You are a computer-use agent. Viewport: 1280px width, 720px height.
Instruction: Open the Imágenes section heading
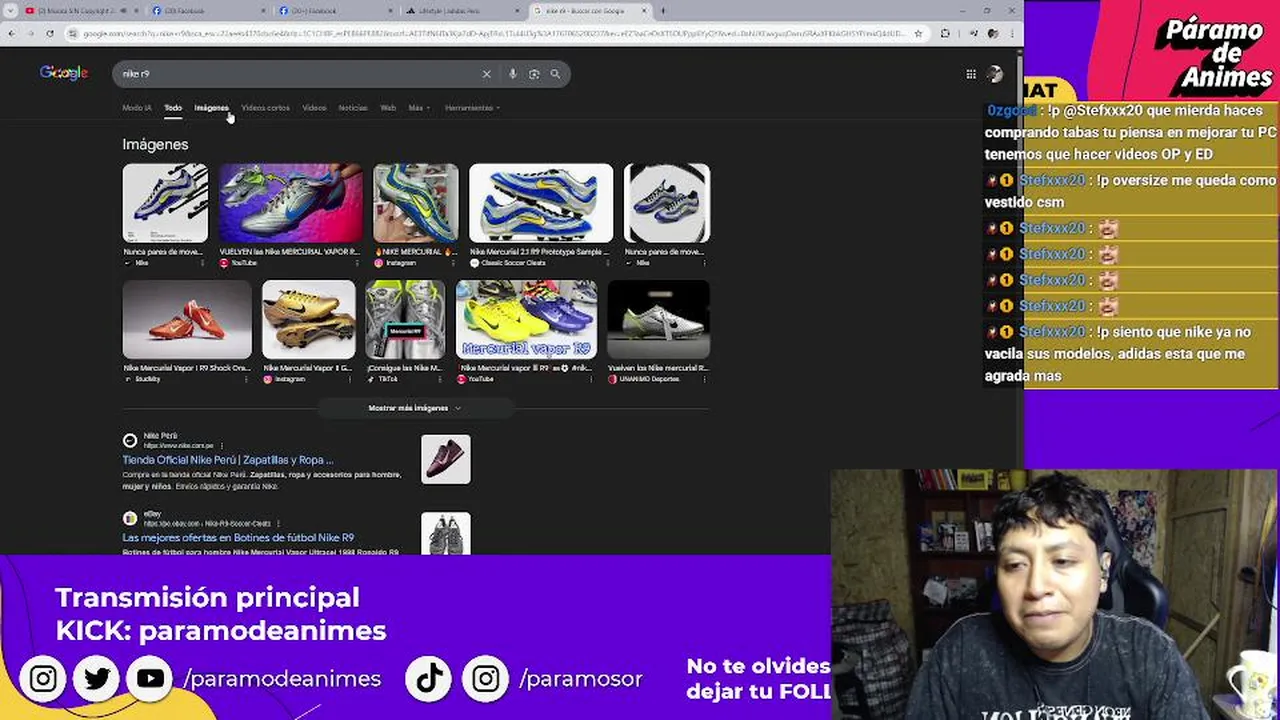coord(155,145)
